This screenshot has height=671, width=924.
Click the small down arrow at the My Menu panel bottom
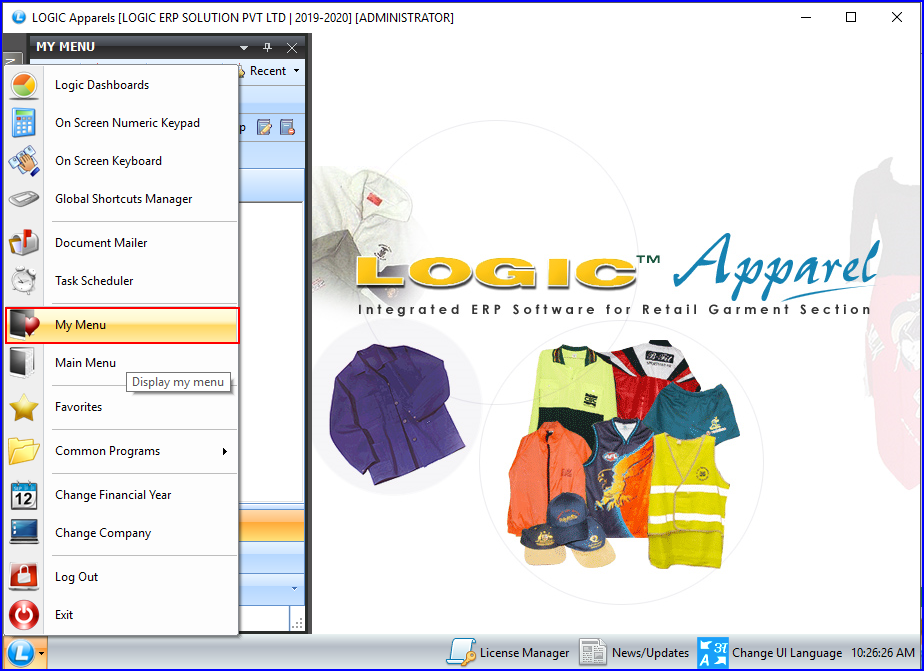[x=295, y=589]
